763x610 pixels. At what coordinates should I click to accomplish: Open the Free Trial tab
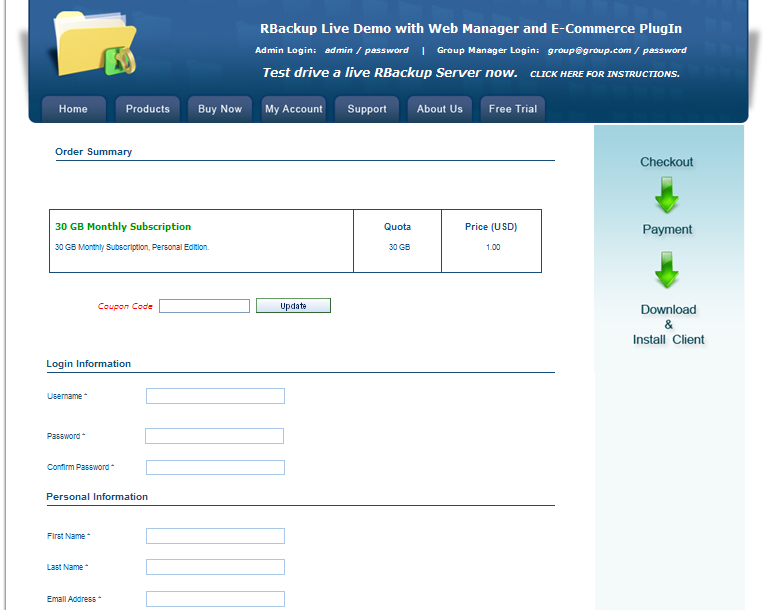click(x=513, y=109)
